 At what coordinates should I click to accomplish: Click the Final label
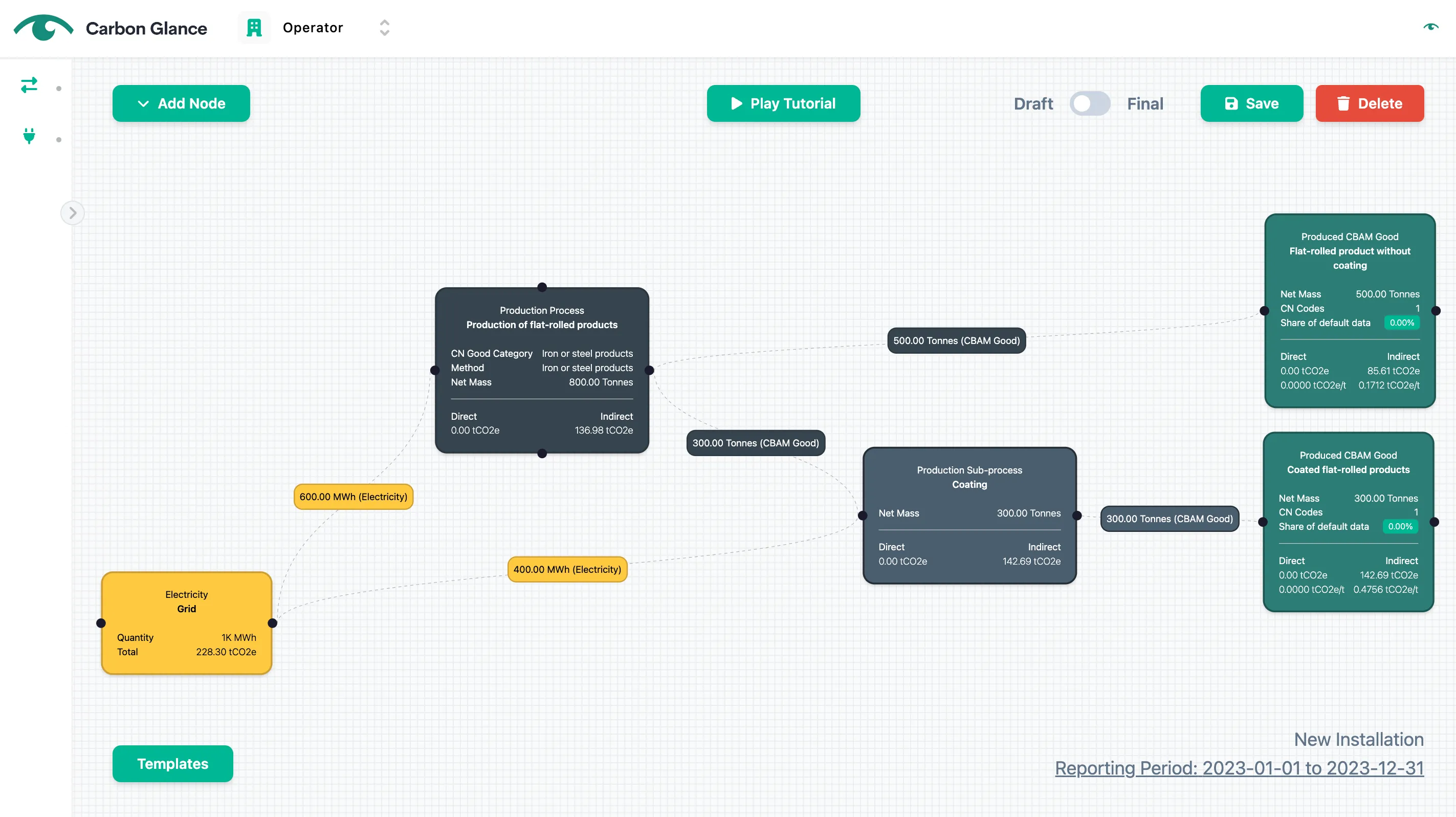pyautogui.click(x=1145, y=103)
